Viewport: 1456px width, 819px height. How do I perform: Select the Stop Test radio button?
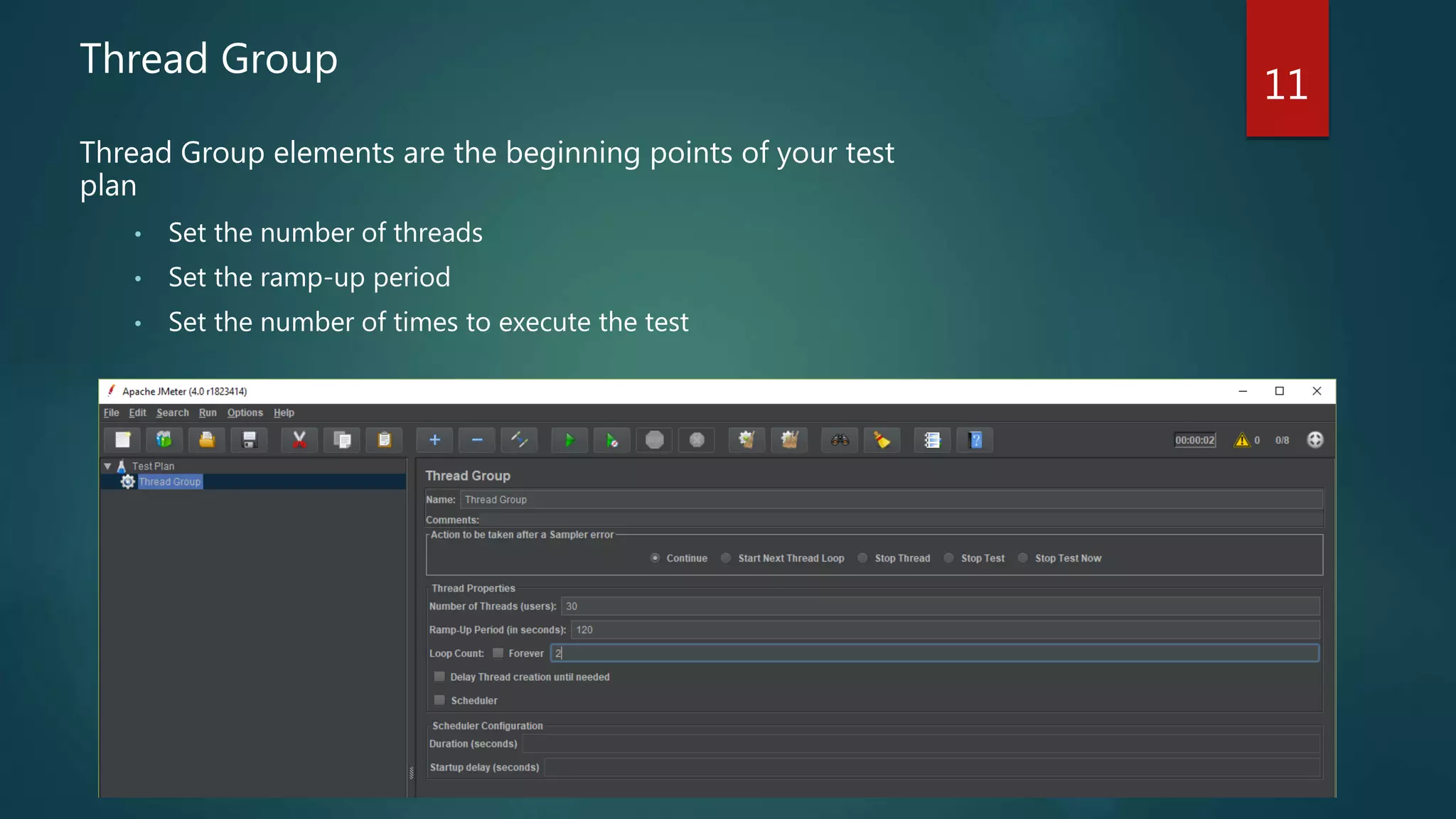pyautogui.click(x=948, y=558)
